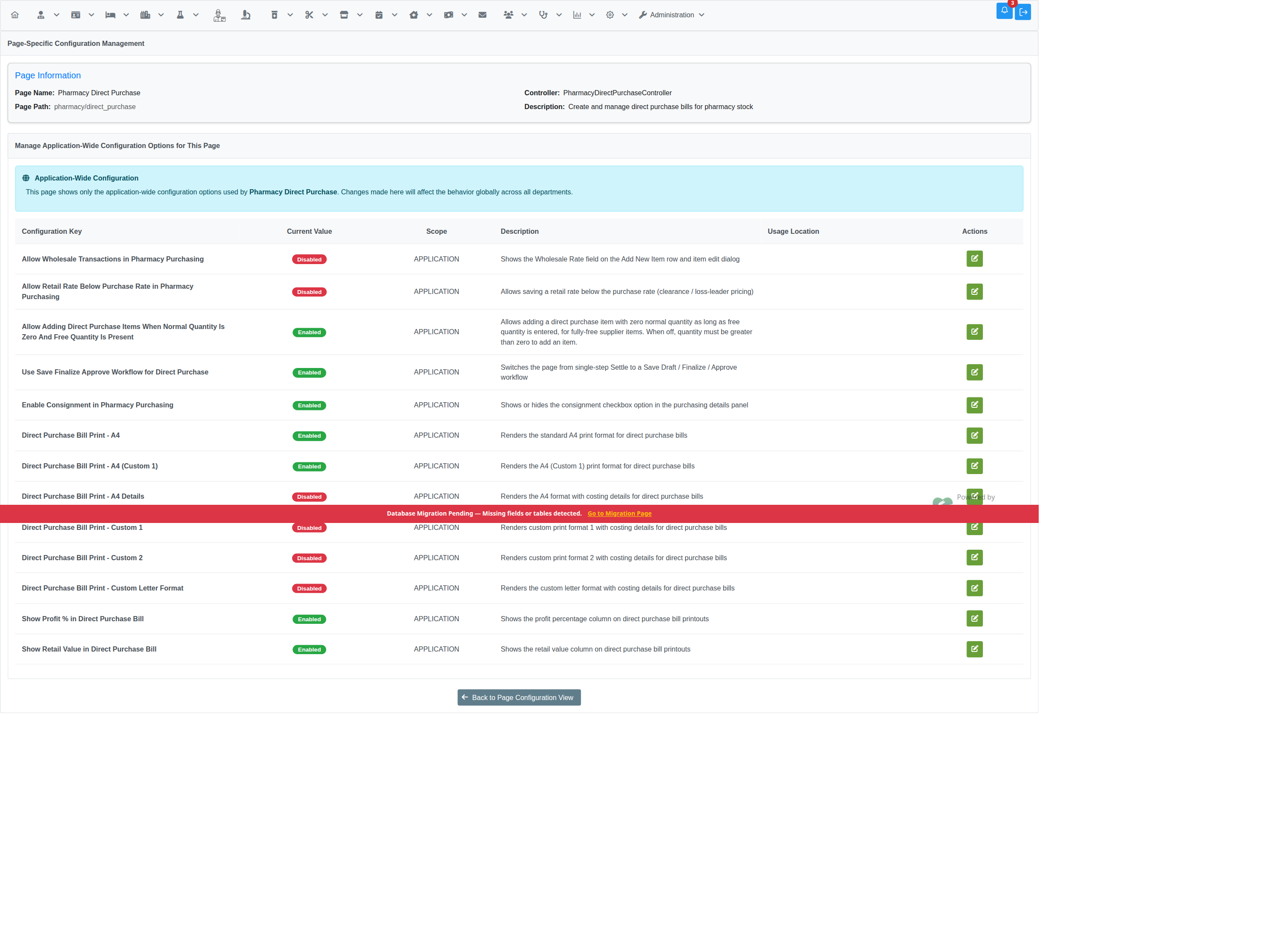This screenshot has width=1288, height=952.
Task: Click the Usage Location column header
Action: tap(793, 232)
